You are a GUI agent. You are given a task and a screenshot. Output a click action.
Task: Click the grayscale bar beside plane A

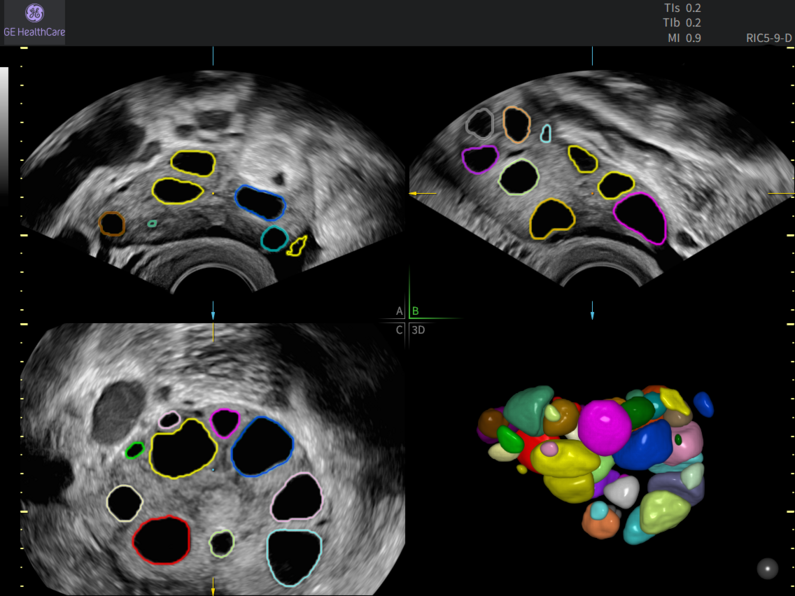tap(4, 131)
